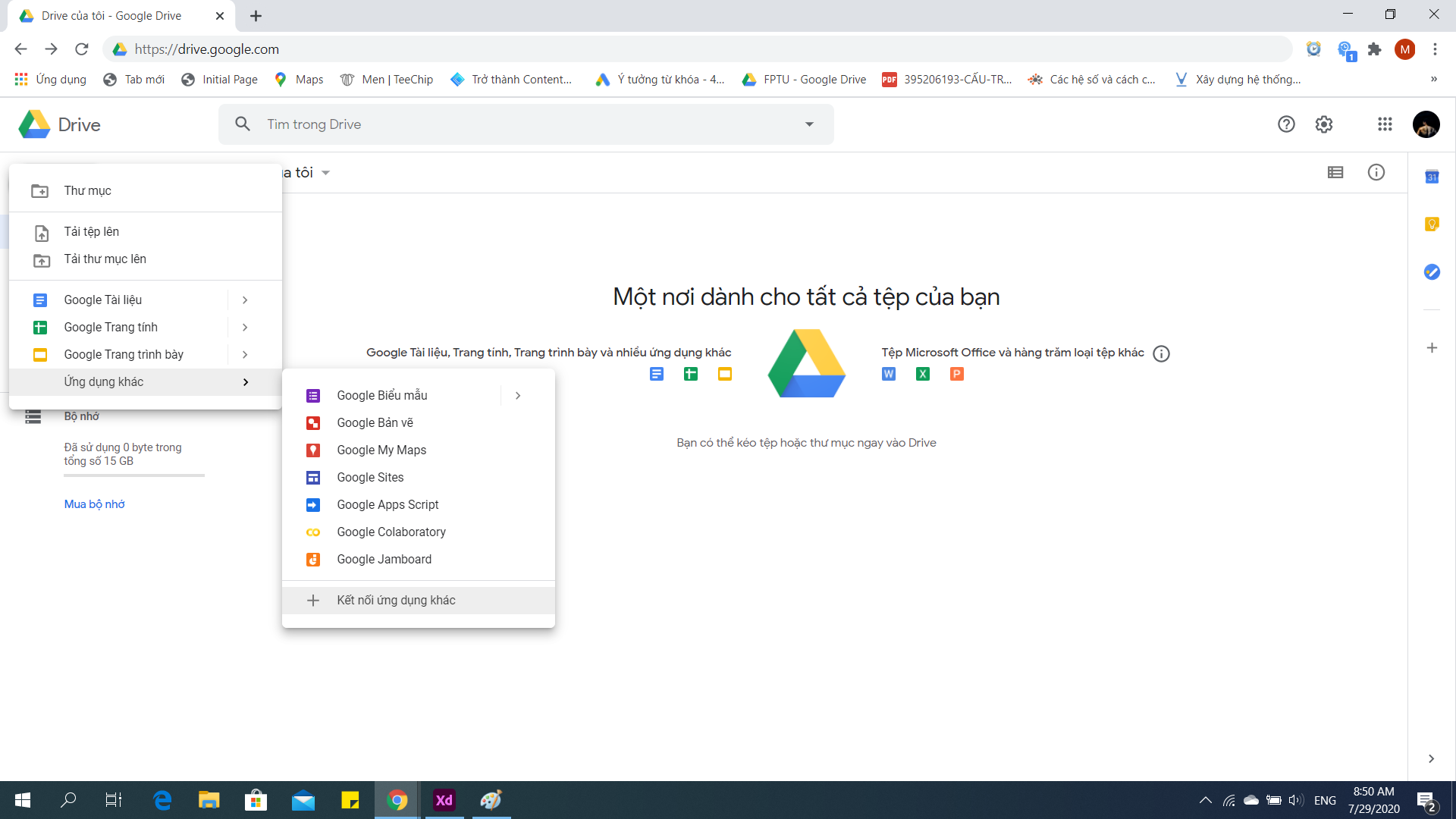Screen dimensions: 1456x819
Task: Select Ứng dụng khác menu item
Action: (146, 382)
